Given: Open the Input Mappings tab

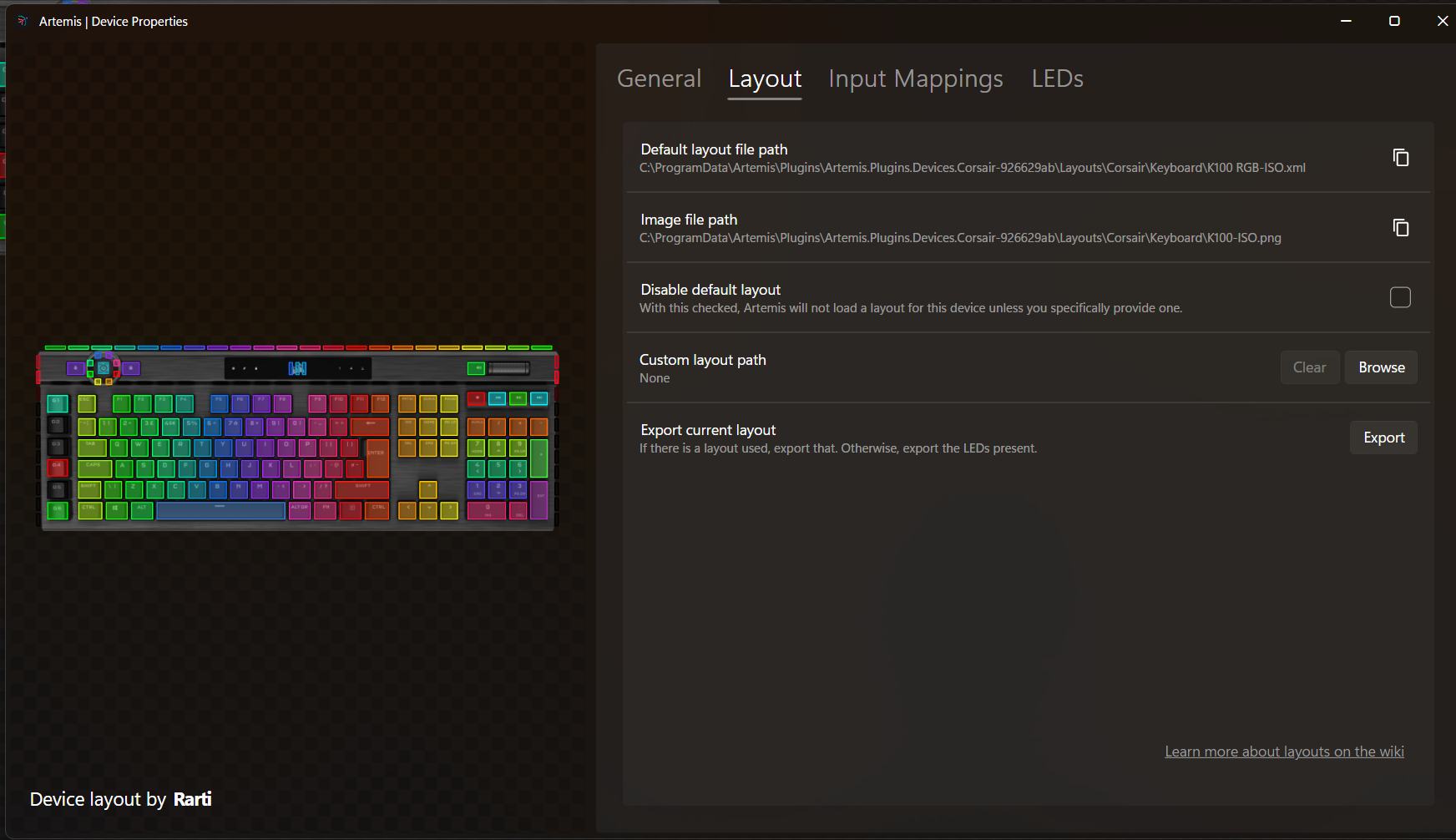Looking at the screenshot, I should click(915, 78).
